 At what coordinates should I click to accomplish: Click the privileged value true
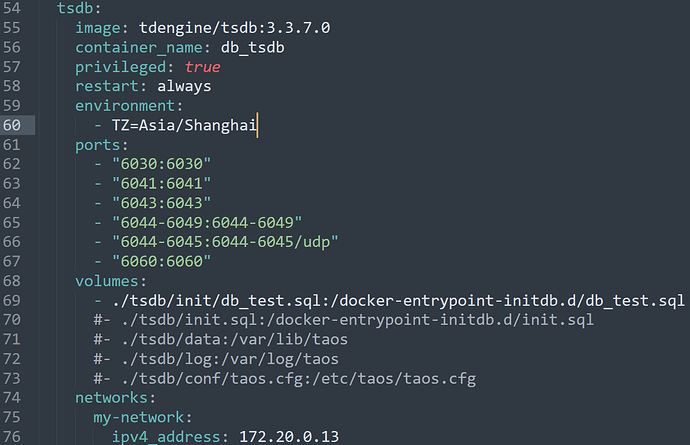pyautogui.click(x=202, y=67)
